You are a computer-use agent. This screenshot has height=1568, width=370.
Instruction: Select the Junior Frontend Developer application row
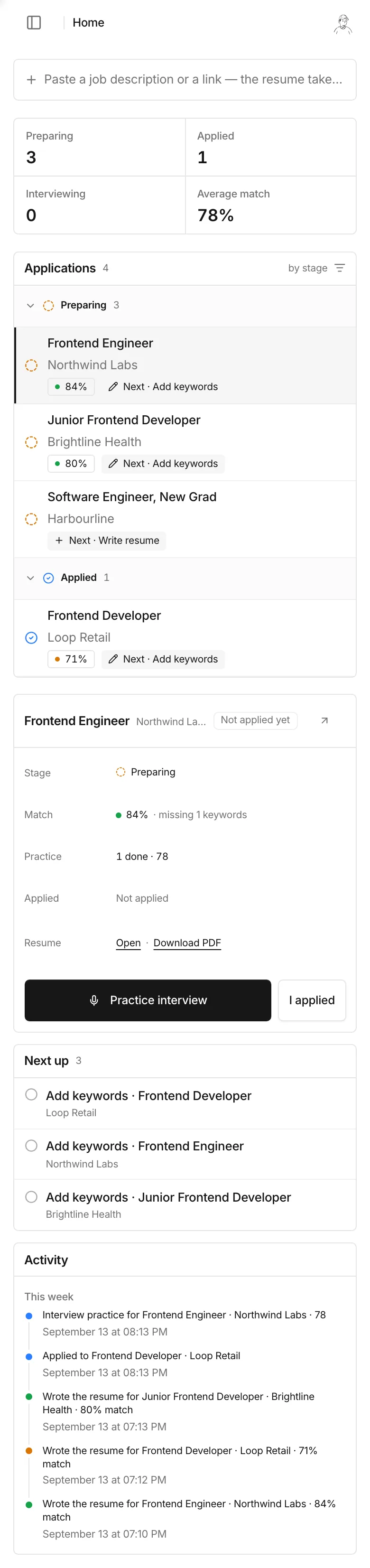click(x=185, y=442)
